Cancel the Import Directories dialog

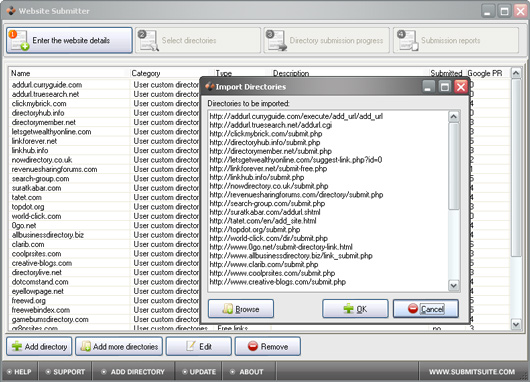(426, 309)
